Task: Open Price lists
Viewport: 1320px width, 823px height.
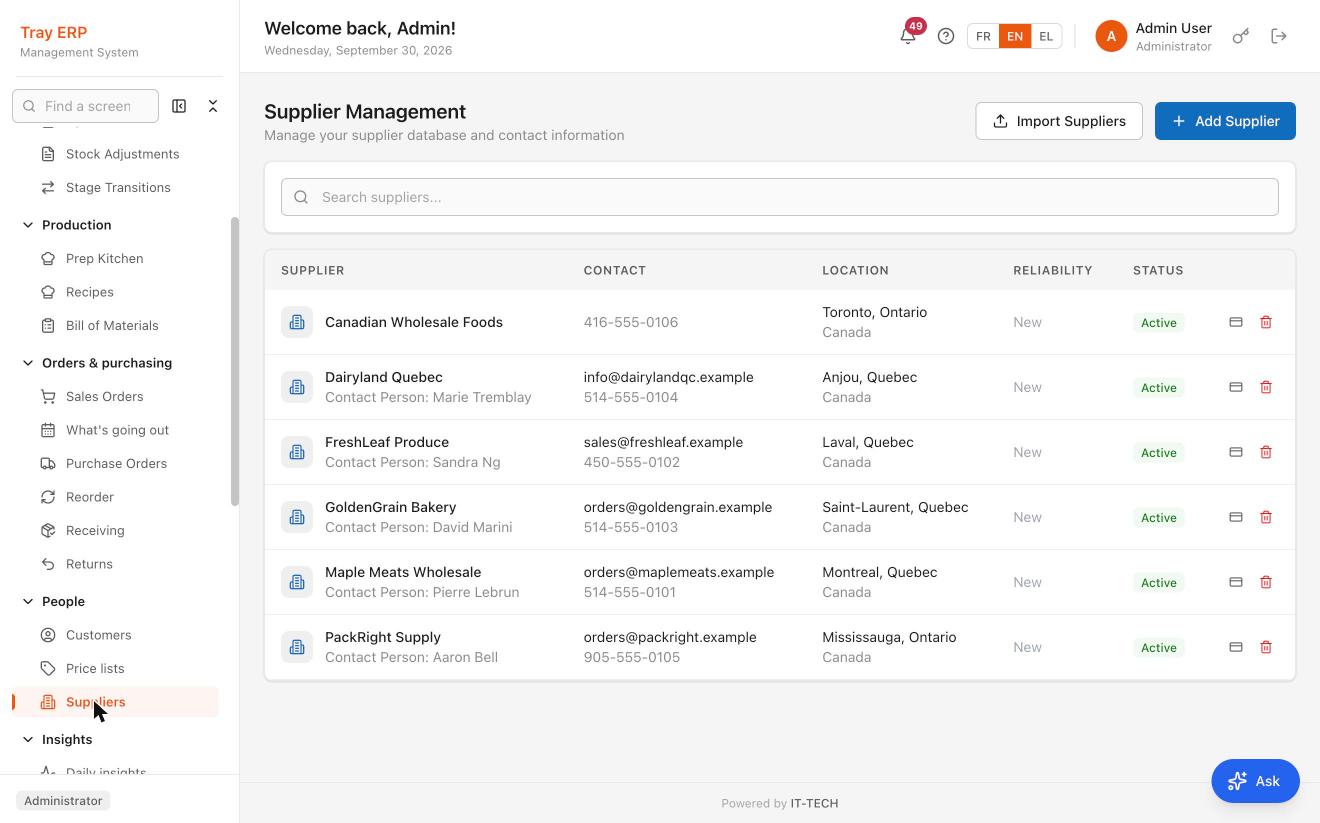Action: click(116, 668)
